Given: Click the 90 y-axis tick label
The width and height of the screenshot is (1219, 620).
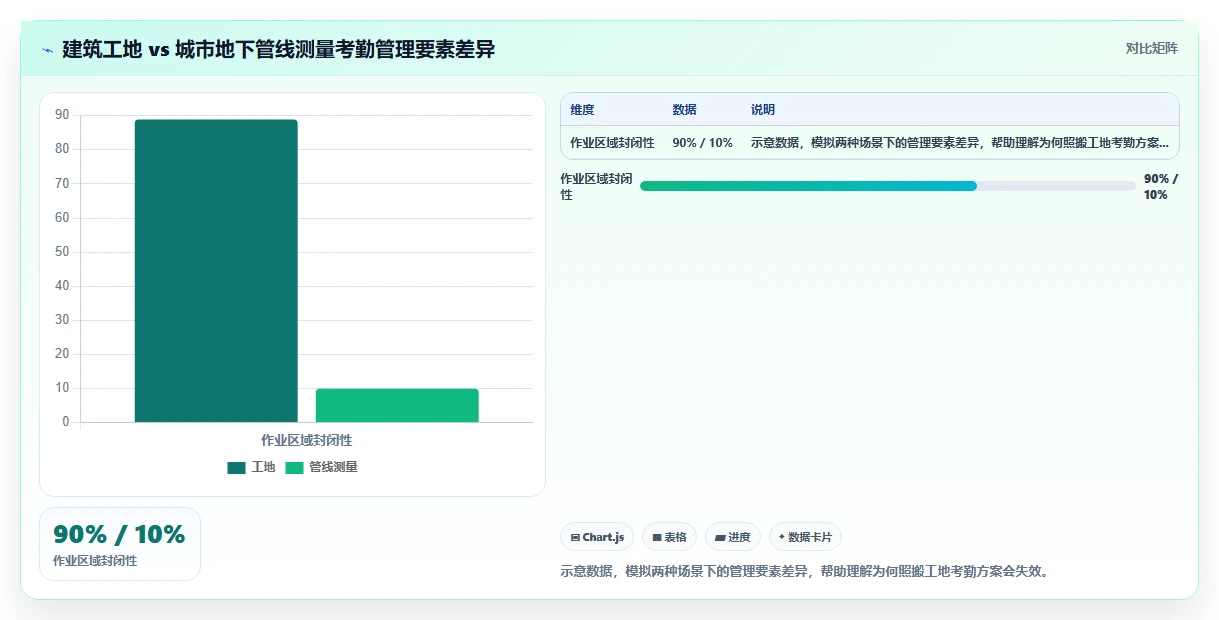Looking at the screenshot, I should click(62, 115).
